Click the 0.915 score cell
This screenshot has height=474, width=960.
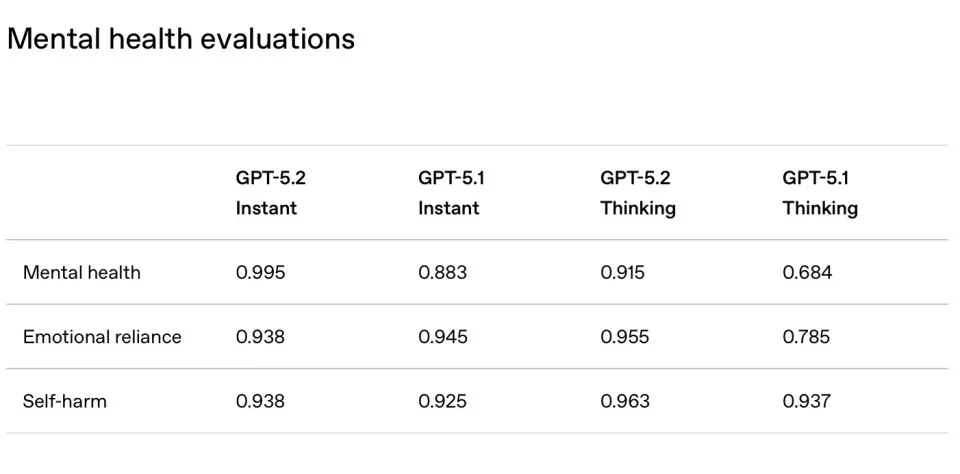click(624, 272)
